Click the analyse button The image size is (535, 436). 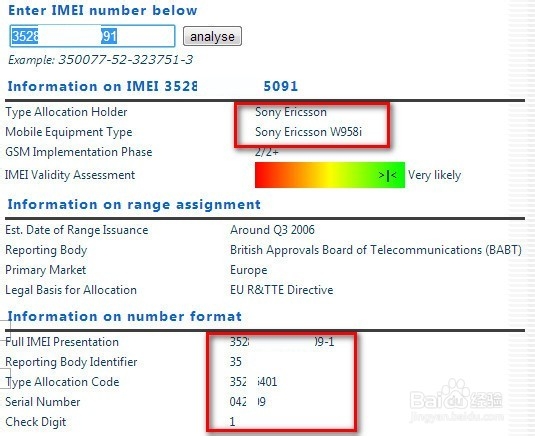coord(212,36)
